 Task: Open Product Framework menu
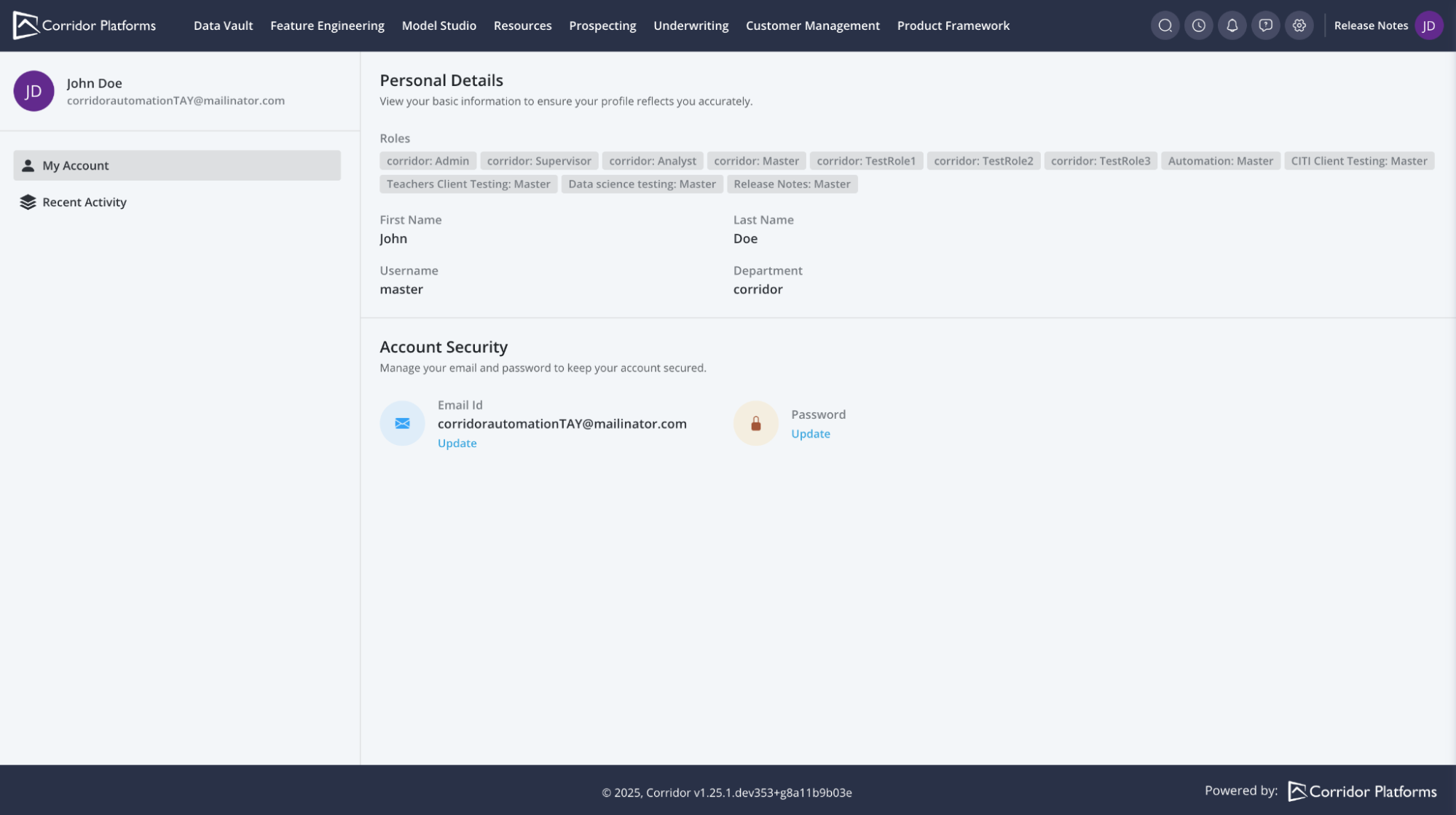tap(953, 25)
